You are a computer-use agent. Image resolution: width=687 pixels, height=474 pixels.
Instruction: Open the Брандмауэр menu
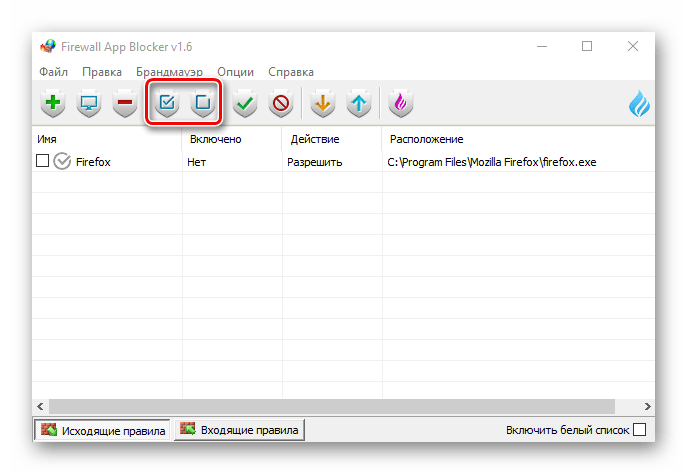169,72
